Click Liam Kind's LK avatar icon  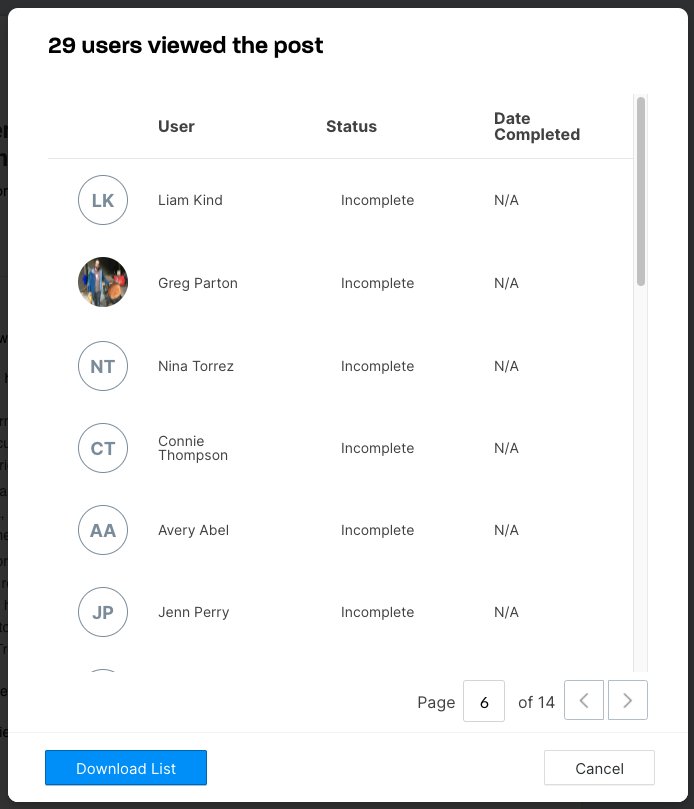click(103, 200)
